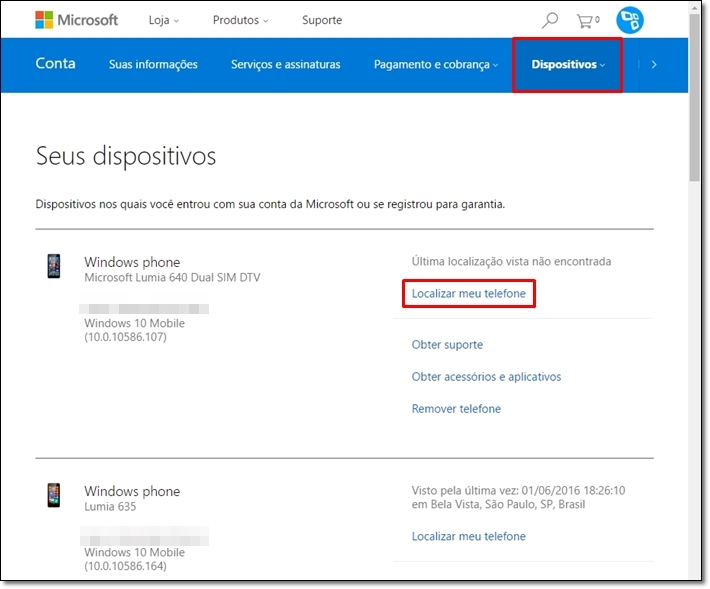Click the scrollbar up arrow

(x=695, y=7)
